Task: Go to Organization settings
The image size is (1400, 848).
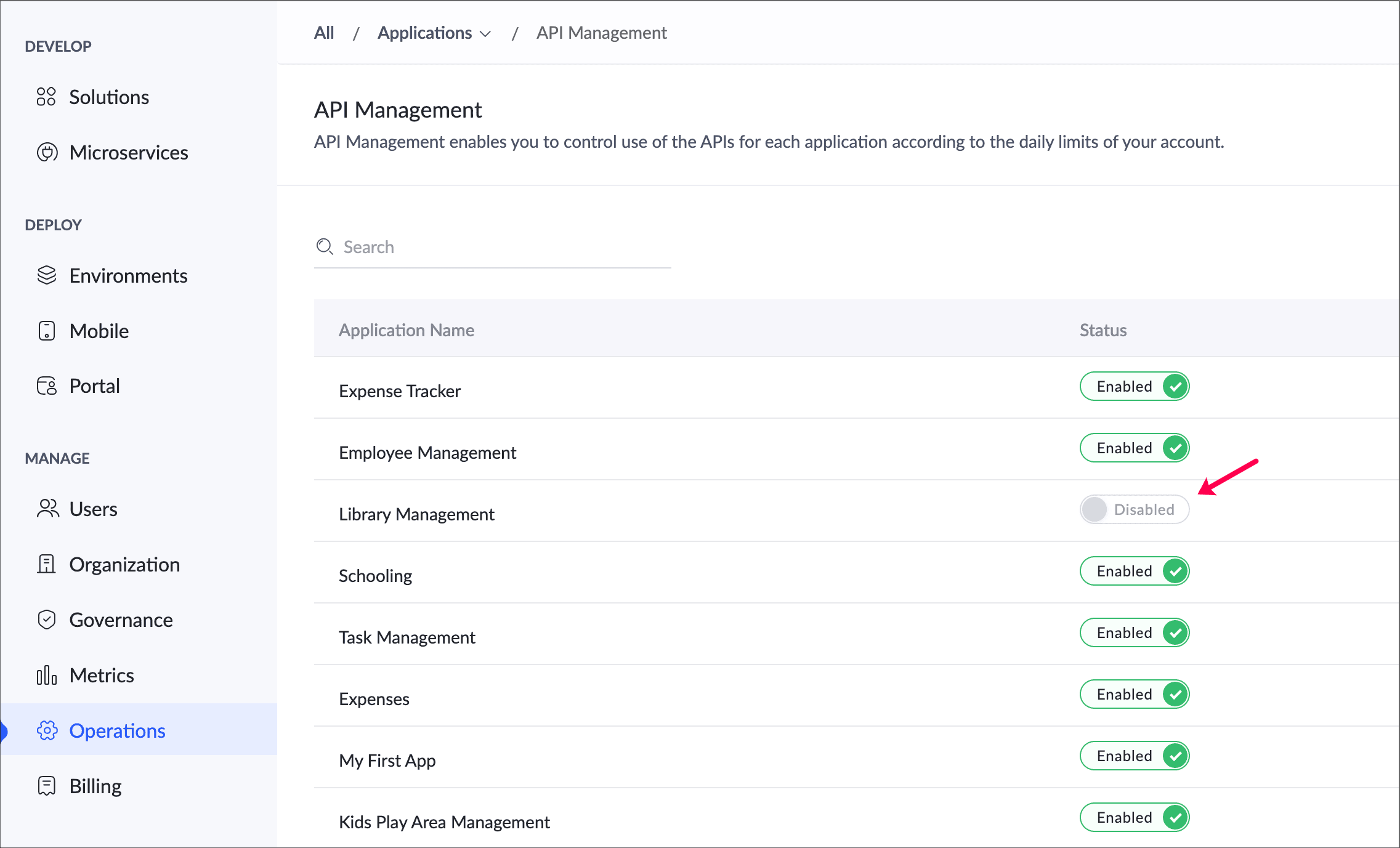Action: click(124, 564)
